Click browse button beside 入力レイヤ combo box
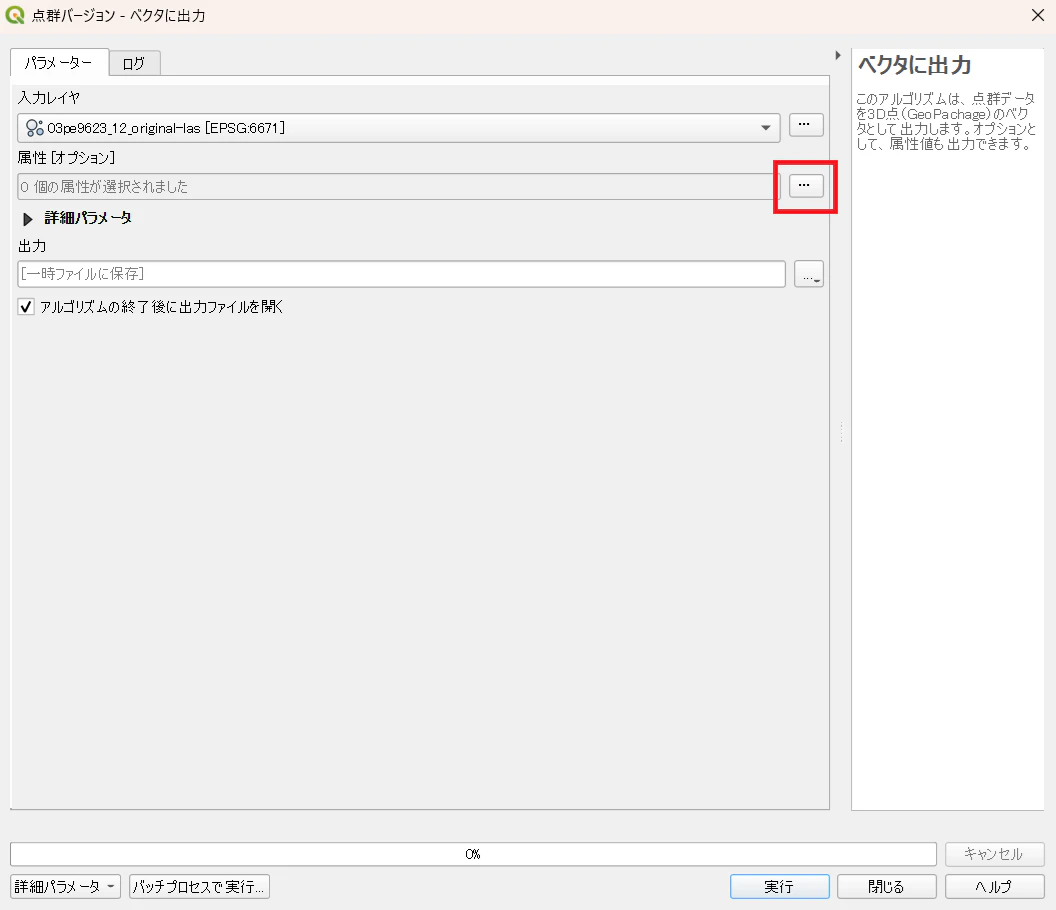Screen dimensions: 1056x910 806,125
